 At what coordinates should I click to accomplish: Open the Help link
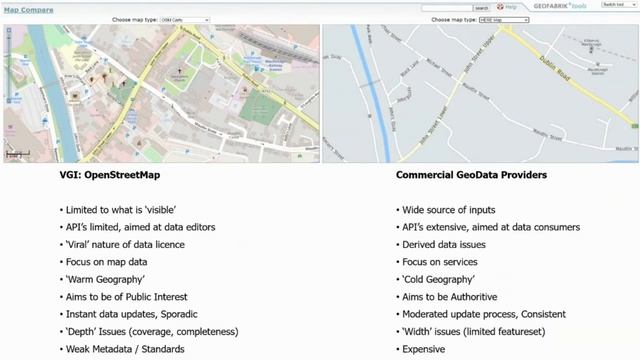coord(511,7)
